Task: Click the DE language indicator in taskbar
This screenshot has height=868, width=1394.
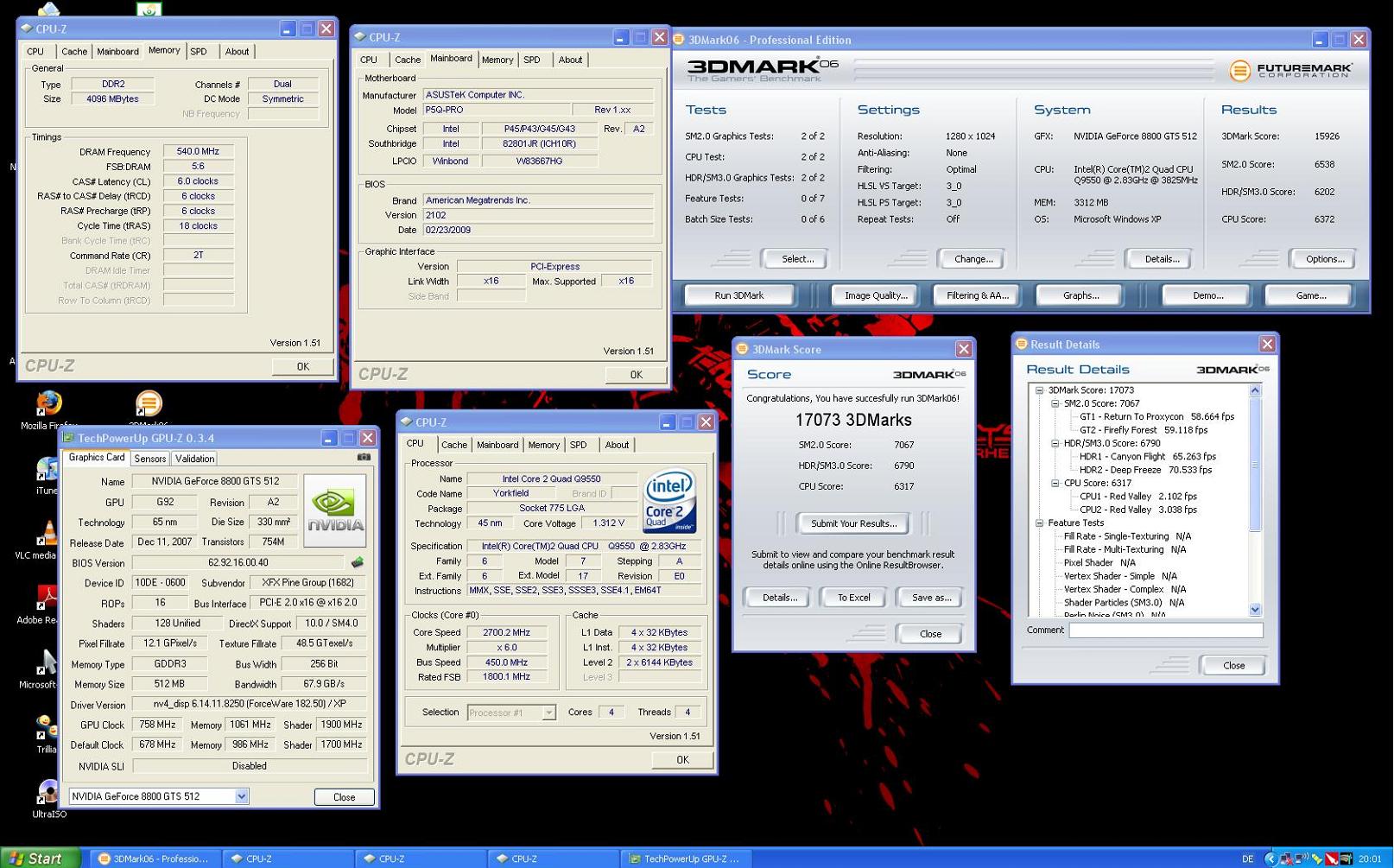Action: [1247, 858]
